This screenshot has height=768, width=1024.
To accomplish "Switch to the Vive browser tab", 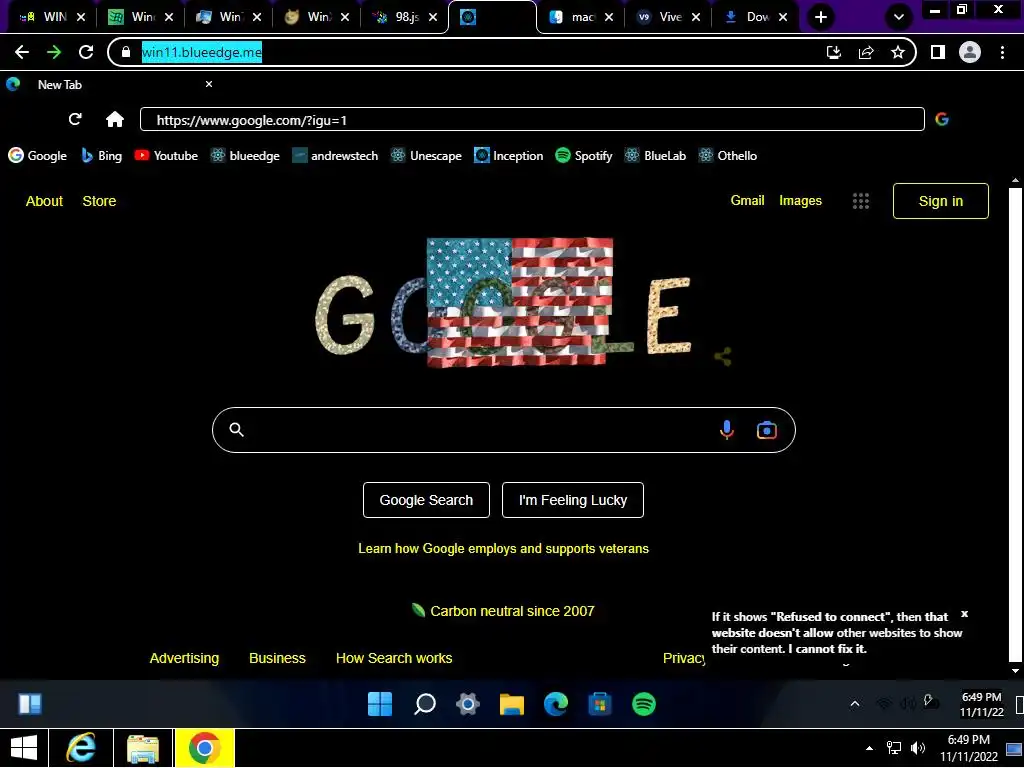I will coord(667,17).
